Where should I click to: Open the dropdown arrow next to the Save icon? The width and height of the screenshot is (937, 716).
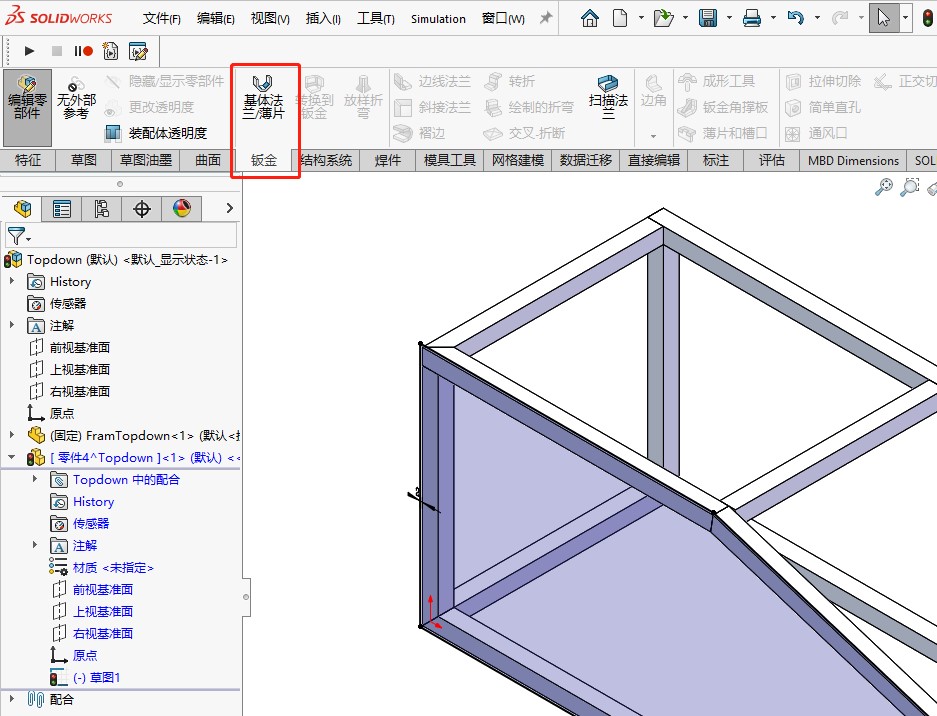tap(729, 18)
